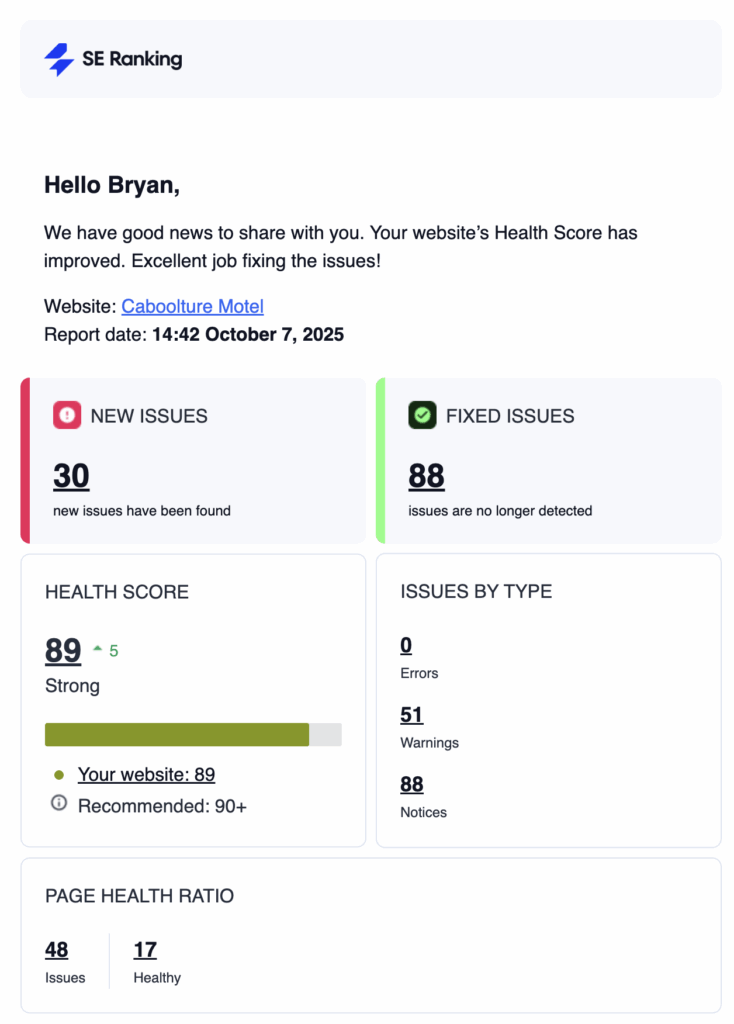This screenshot has width=734, height=1024.
Task: Open the 88 fixed issues link
Action: pyautogui.click(x=426, y=476)
